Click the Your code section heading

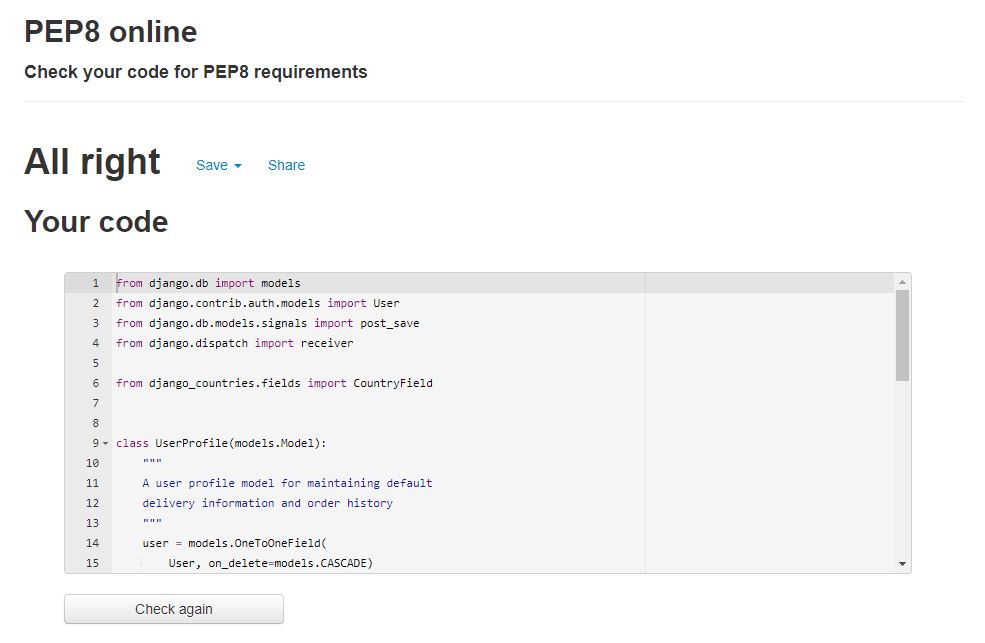pos(96,222)
